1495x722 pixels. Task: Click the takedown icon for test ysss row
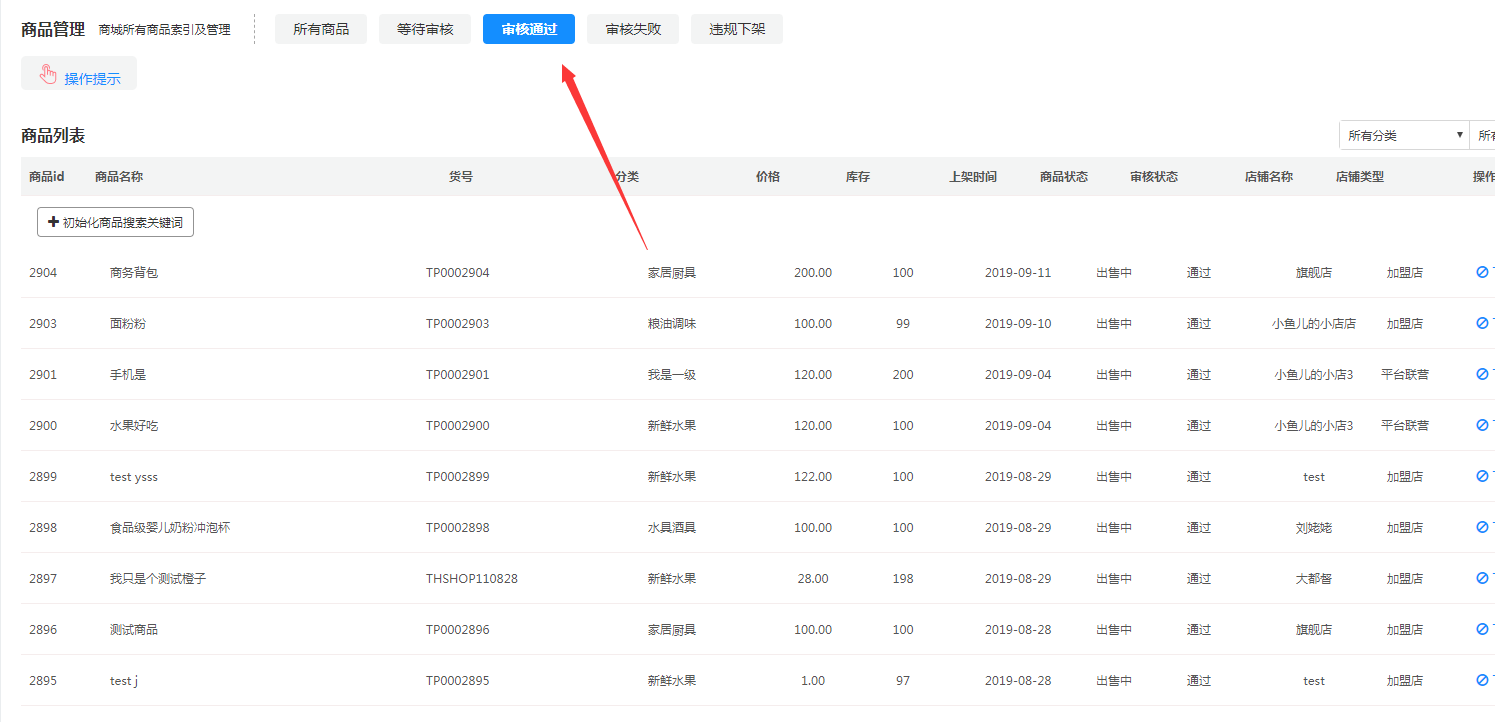1482,476
